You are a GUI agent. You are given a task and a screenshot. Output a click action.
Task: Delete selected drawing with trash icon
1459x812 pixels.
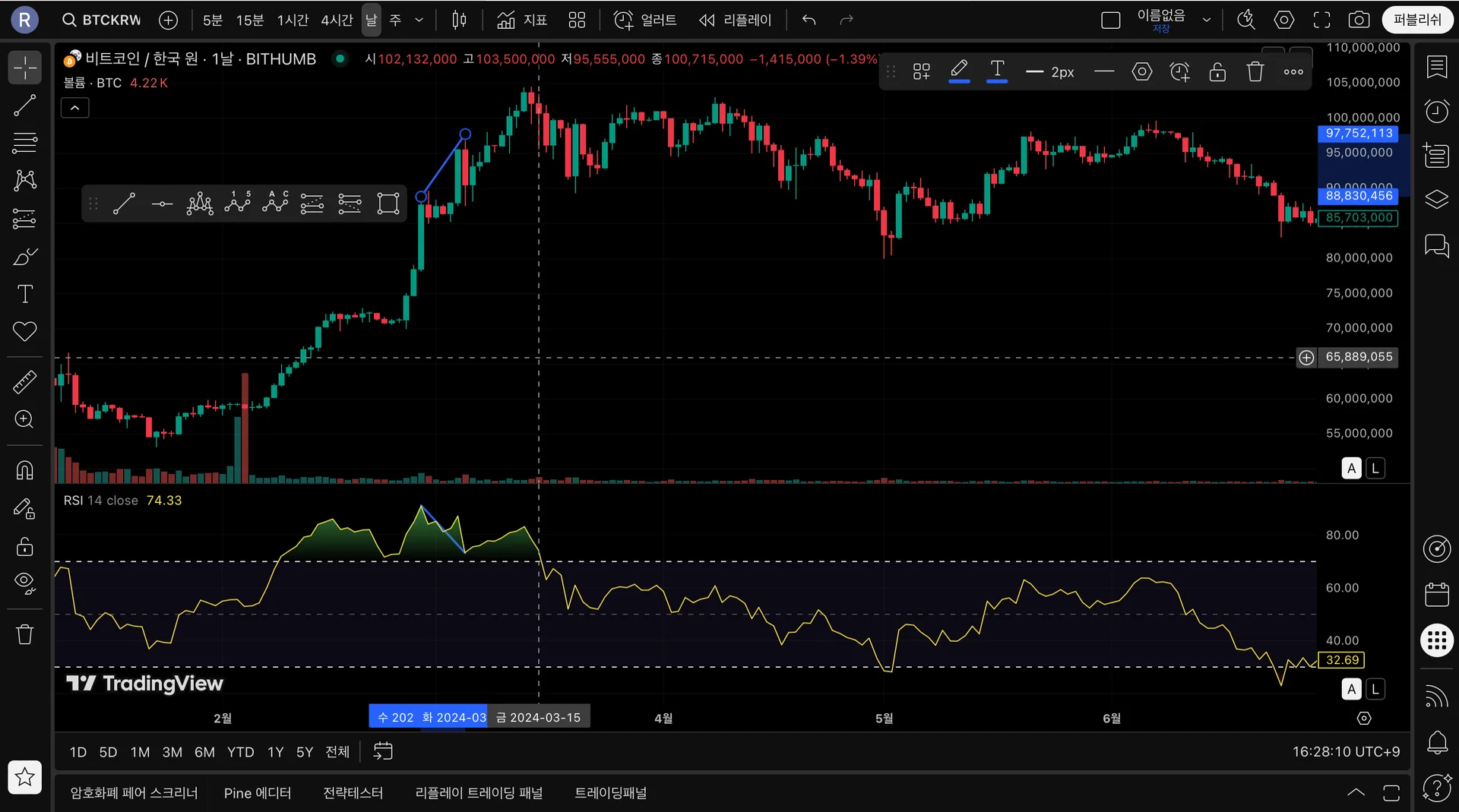(1255, 72)
